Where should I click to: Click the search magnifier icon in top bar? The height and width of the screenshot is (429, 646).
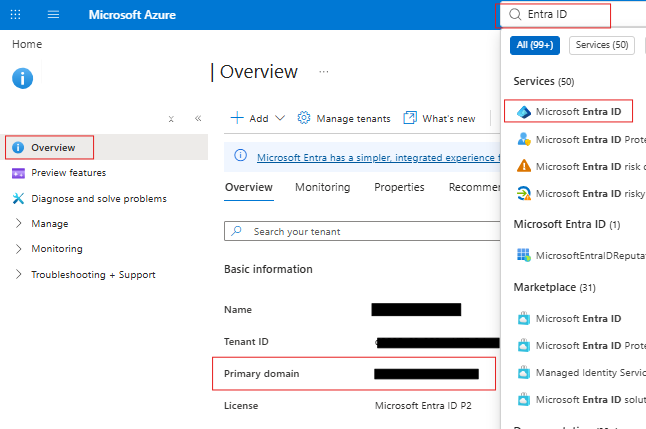click(515, 14)
